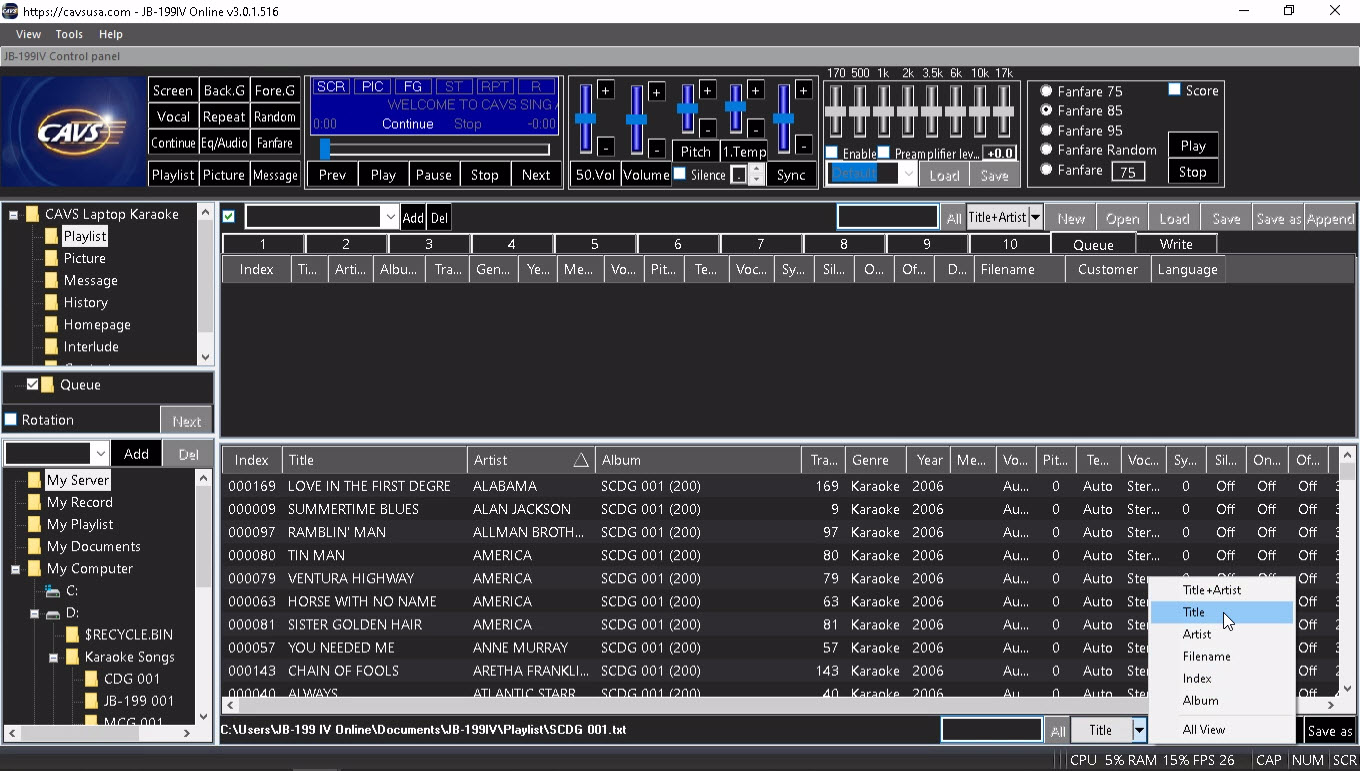Choose Filename in the popup list
The width and height of the screenshot is (1360, 771).
click(1222, 656)
